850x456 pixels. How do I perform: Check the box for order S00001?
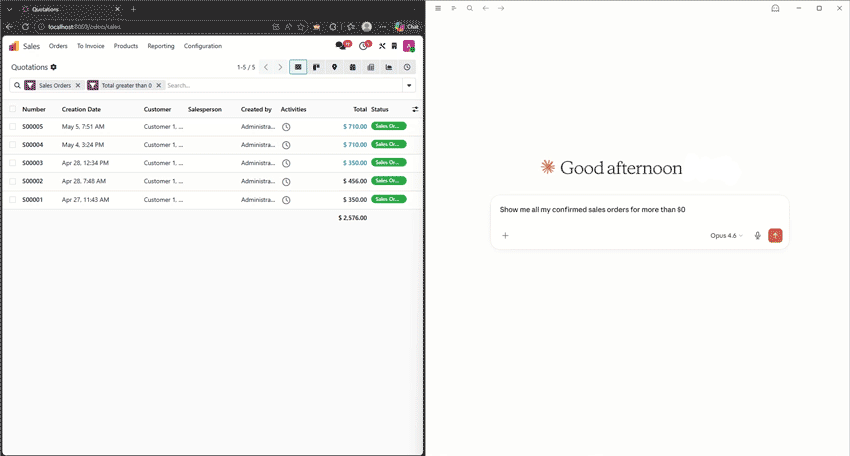(x=12, y=200)
